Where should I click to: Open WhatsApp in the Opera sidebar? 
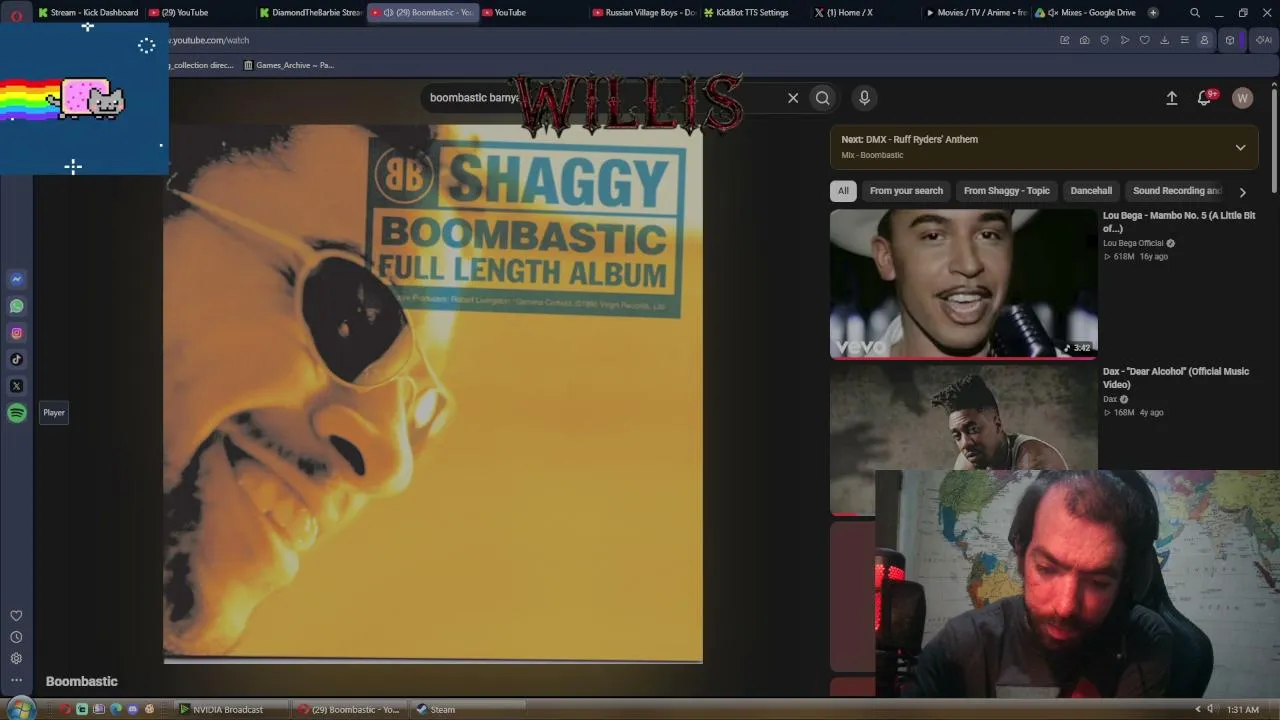(16, 306)
